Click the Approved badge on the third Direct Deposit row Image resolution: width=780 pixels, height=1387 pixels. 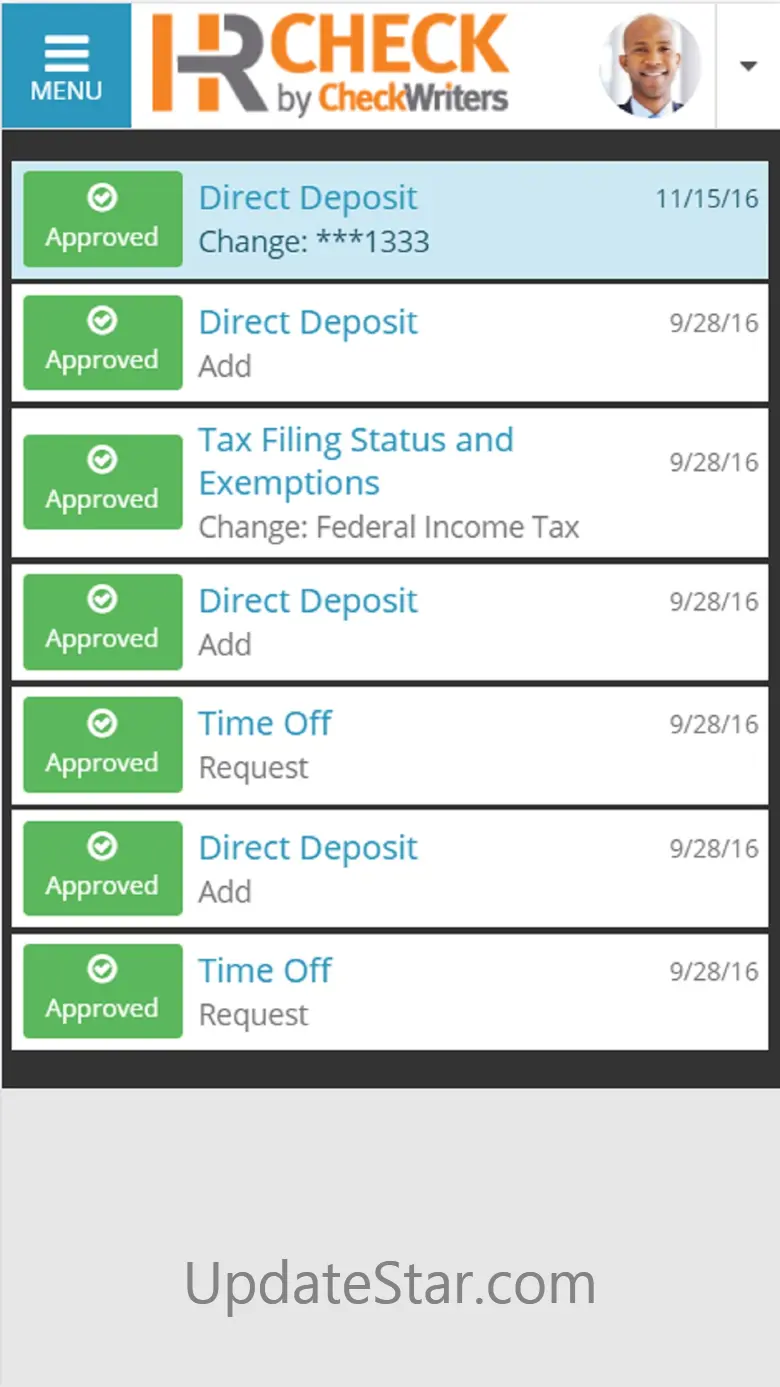point(102,621)
